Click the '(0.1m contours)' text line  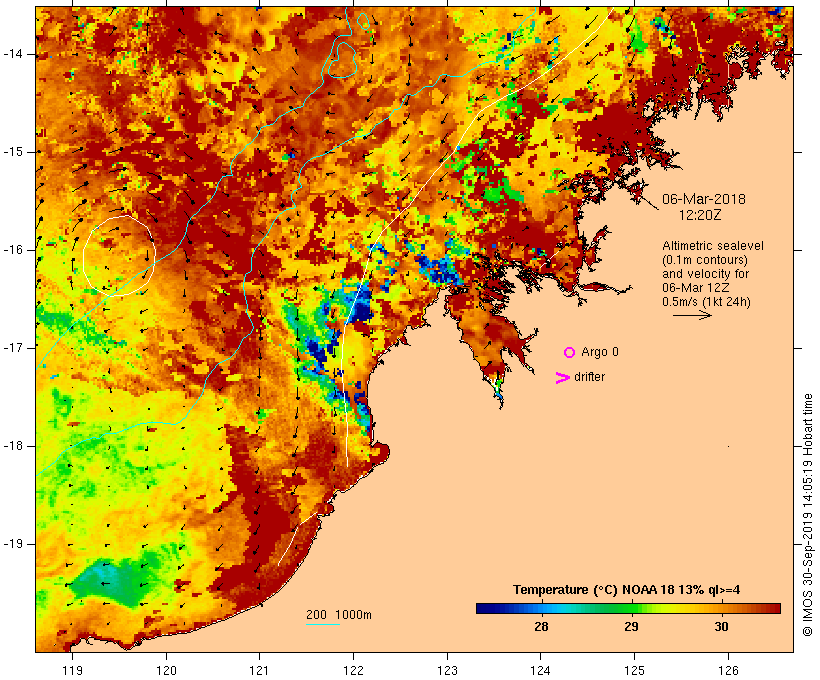[x=705, y=260]
